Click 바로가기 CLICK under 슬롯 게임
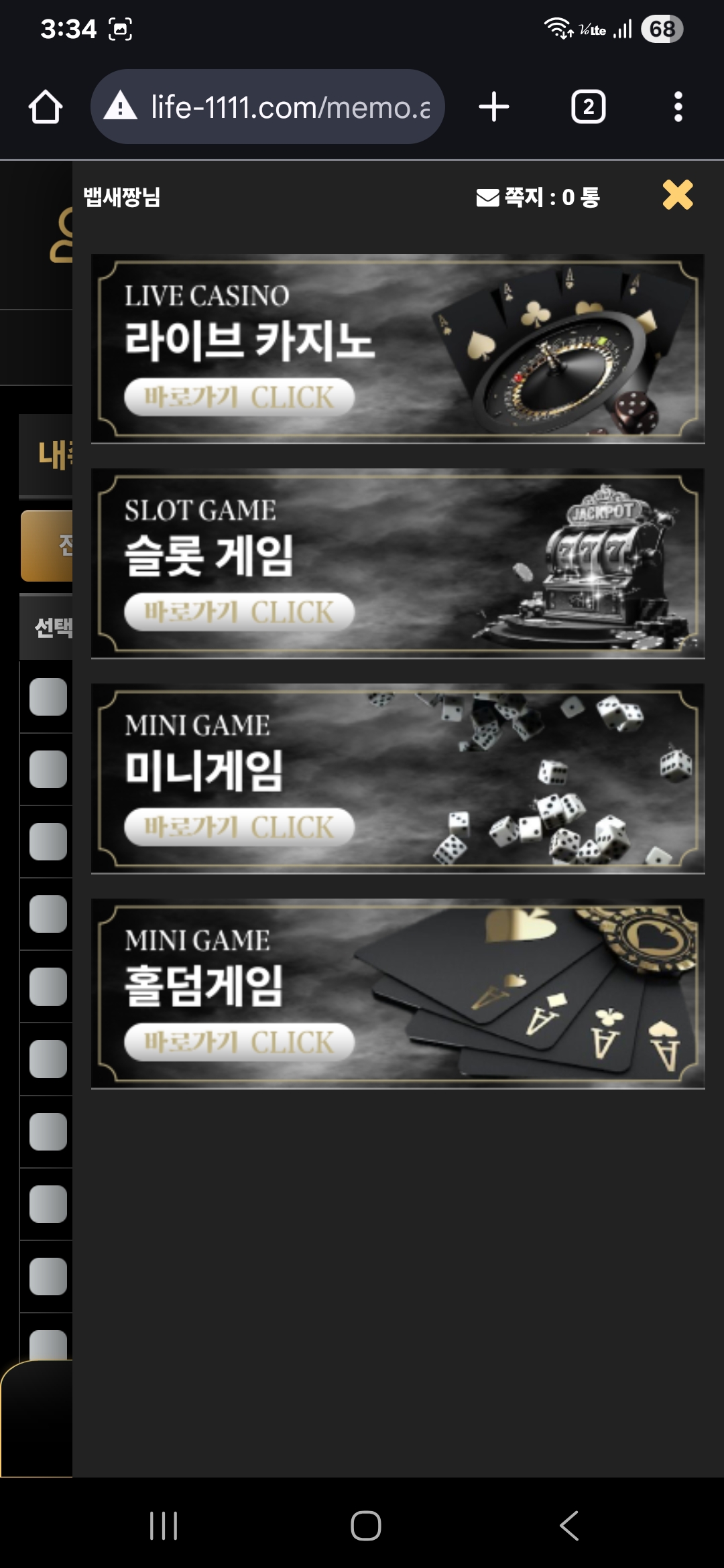This screenshot has width=724, height=1568. coord(239,612)
